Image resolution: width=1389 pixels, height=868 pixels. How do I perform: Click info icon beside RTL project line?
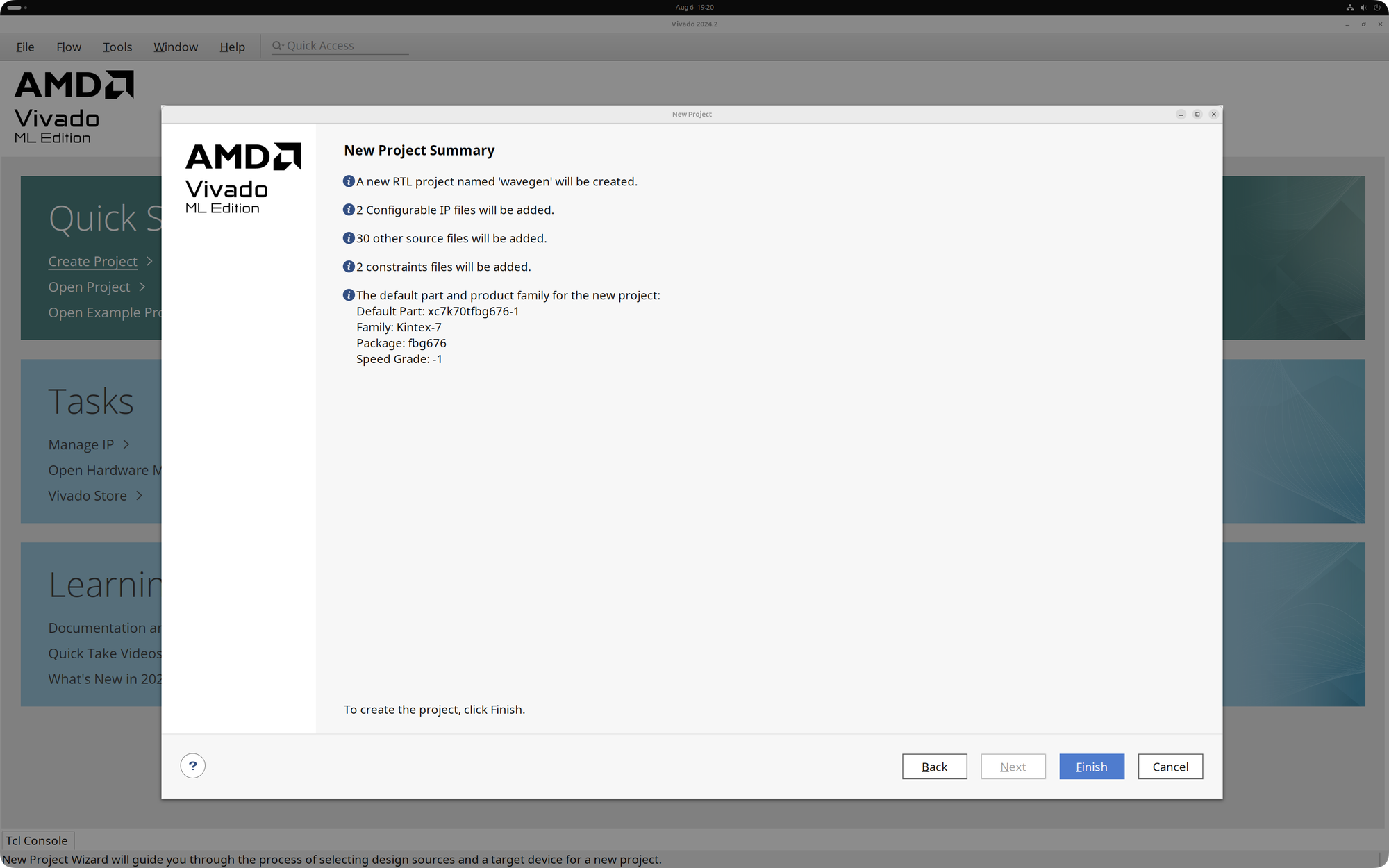349,181
